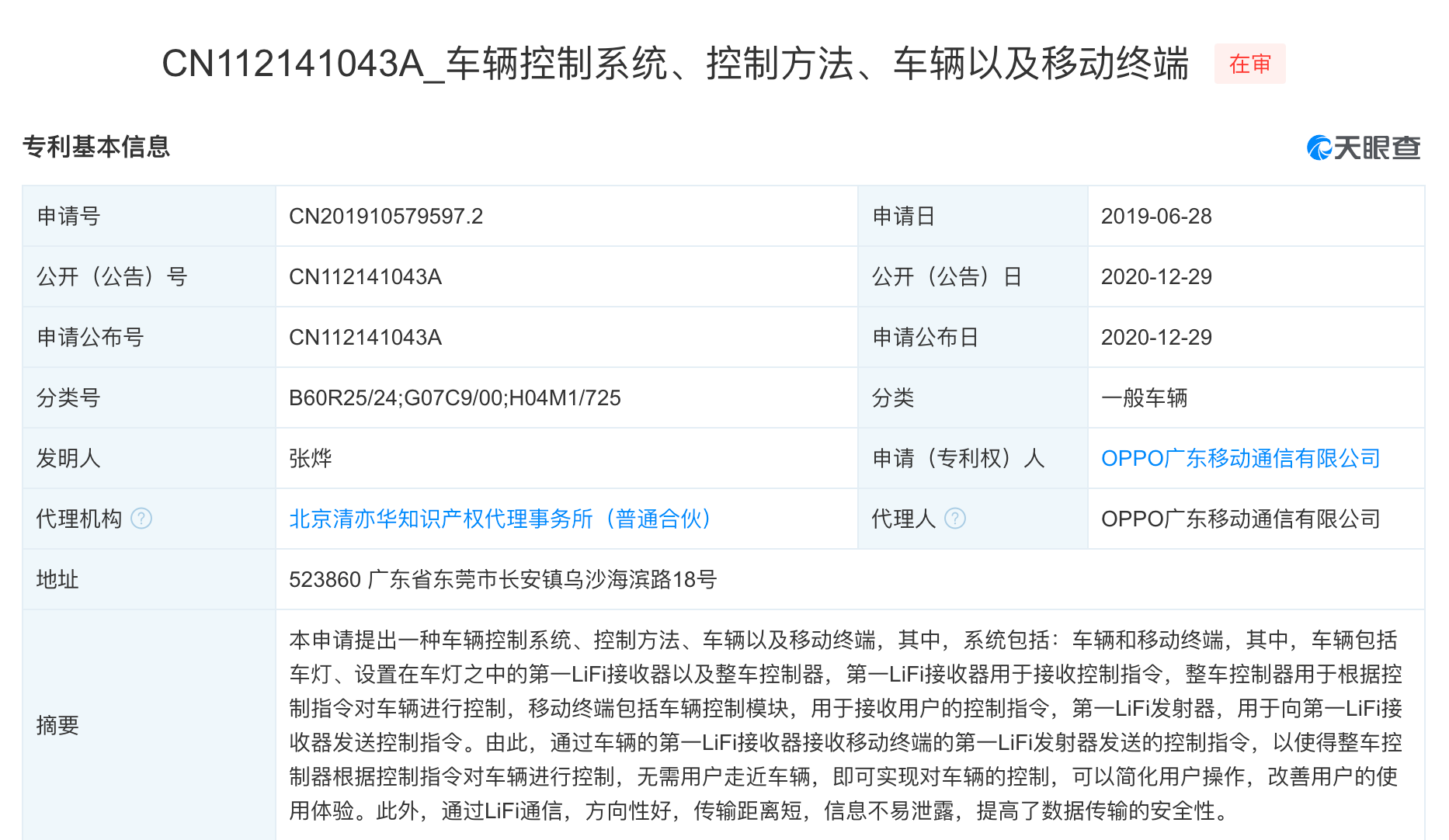
Task: Click the 公开（公告）日 label cell
Action: click(x=973, y=277)
